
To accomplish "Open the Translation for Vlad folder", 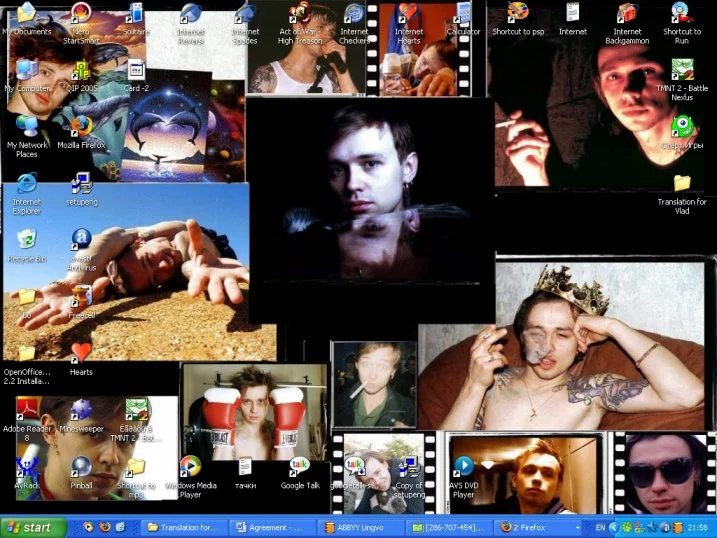I will click(x=681, y=184).
